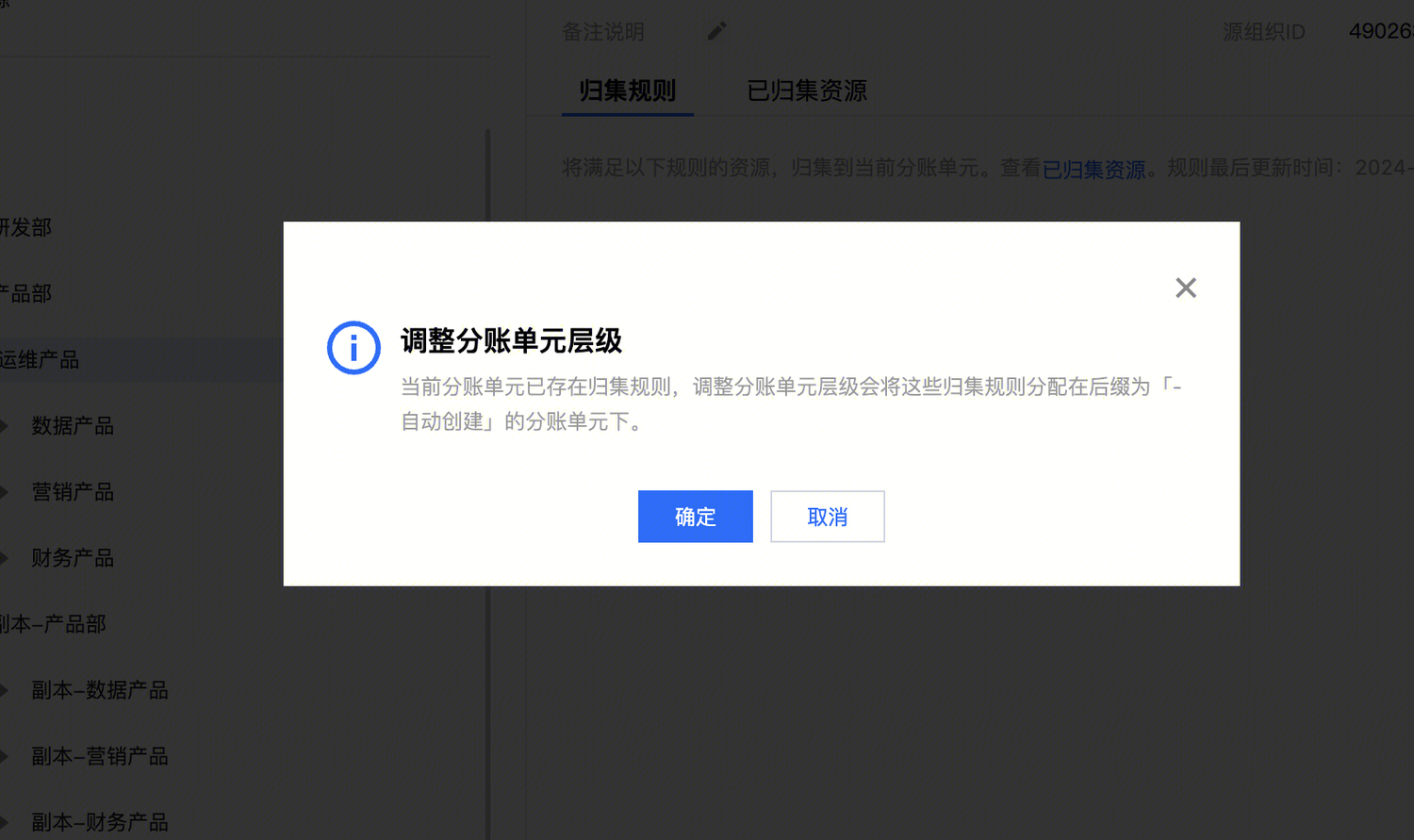Screen dimensions: 1414x840
Task: Expand the 数据产品 tree node arrow
Action: 4,426
